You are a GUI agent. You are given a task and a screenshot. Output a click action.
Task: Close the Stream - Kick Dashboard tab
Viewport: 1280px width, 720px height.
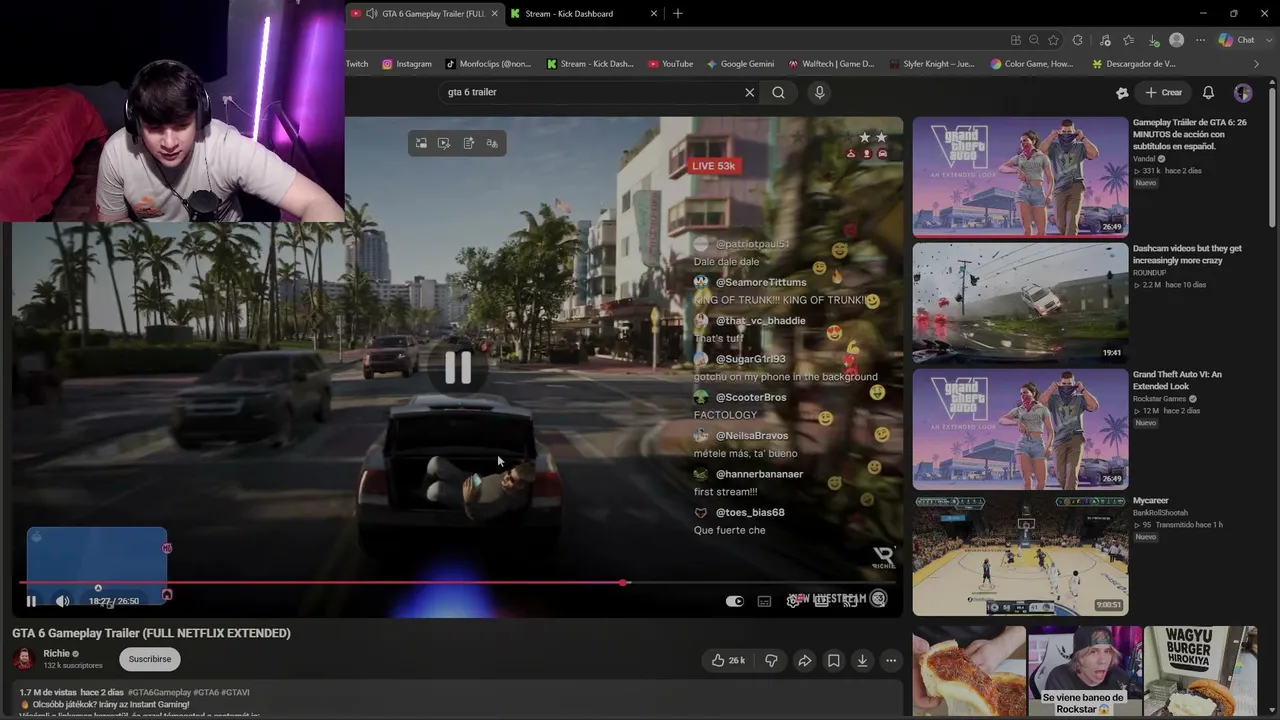pos(654,14)
